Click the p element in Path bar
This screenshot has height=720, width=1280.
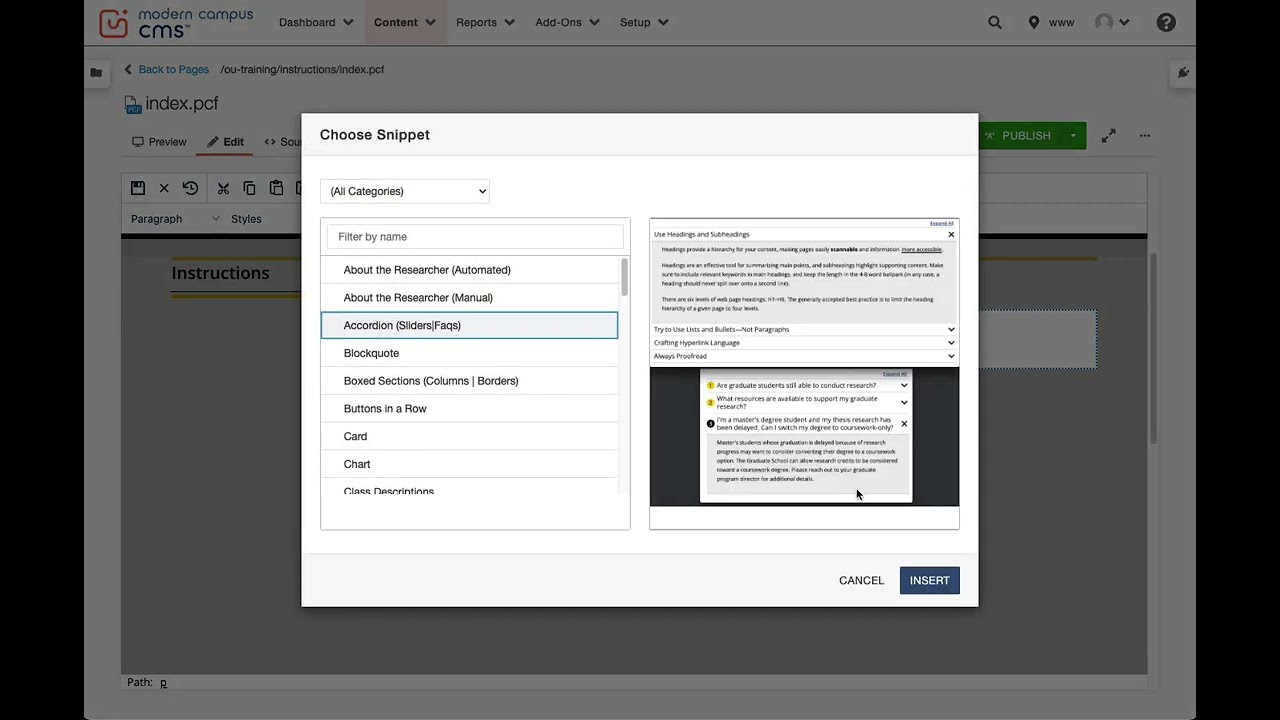(x=163, y=683)
